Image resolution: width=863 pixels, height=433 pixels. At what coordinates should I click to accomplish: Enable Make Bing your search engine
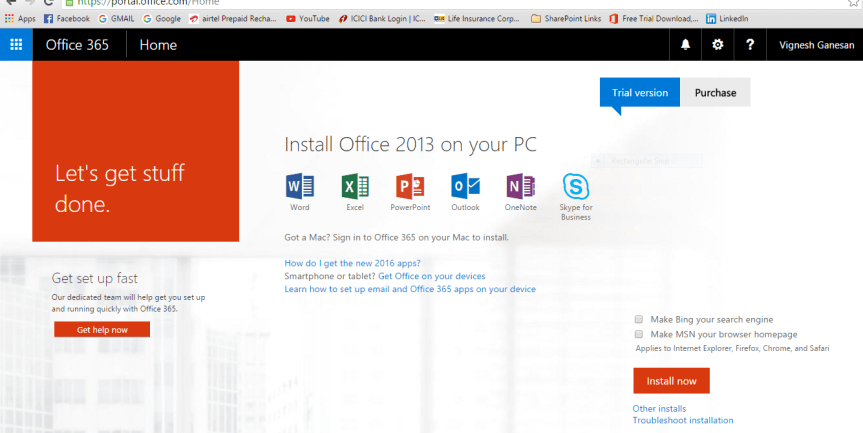point(639,319)
